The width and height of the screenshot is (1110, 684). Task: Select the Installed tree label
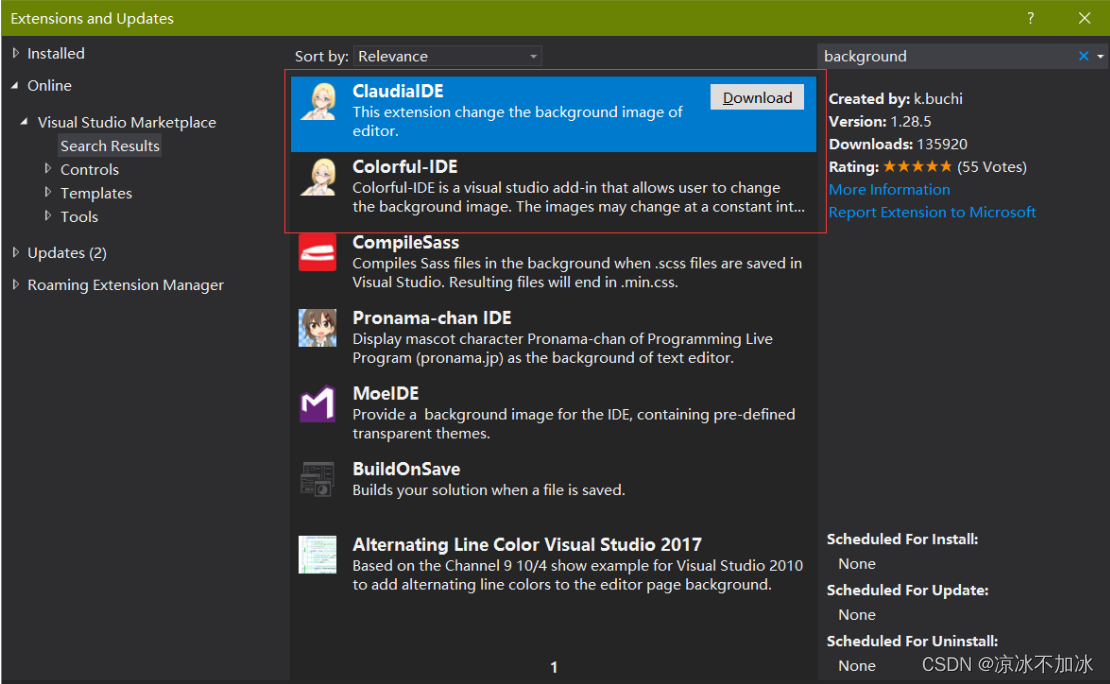[56, 53]
